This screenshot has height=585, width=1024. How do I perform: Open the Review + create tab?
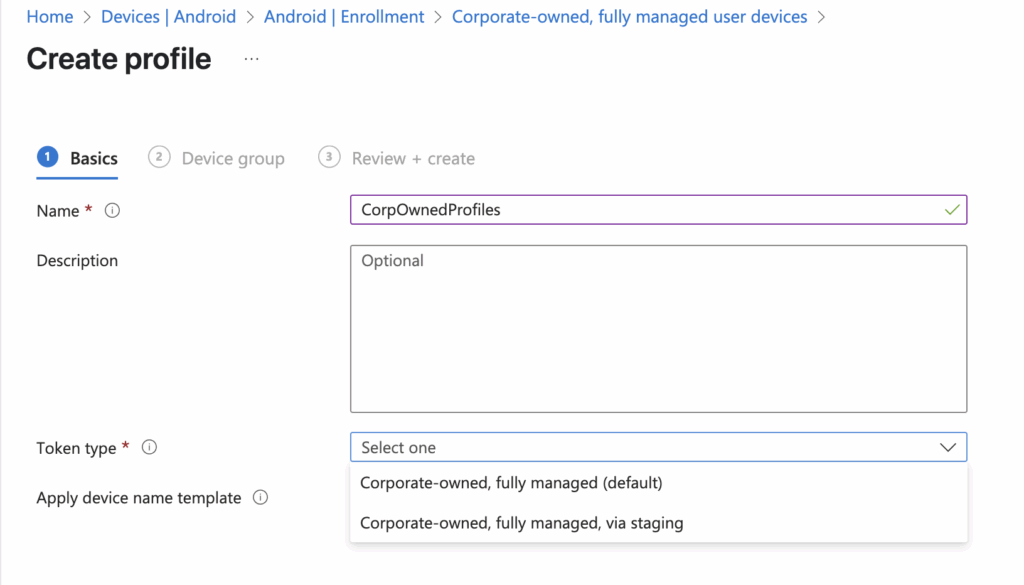click(413, 158)
